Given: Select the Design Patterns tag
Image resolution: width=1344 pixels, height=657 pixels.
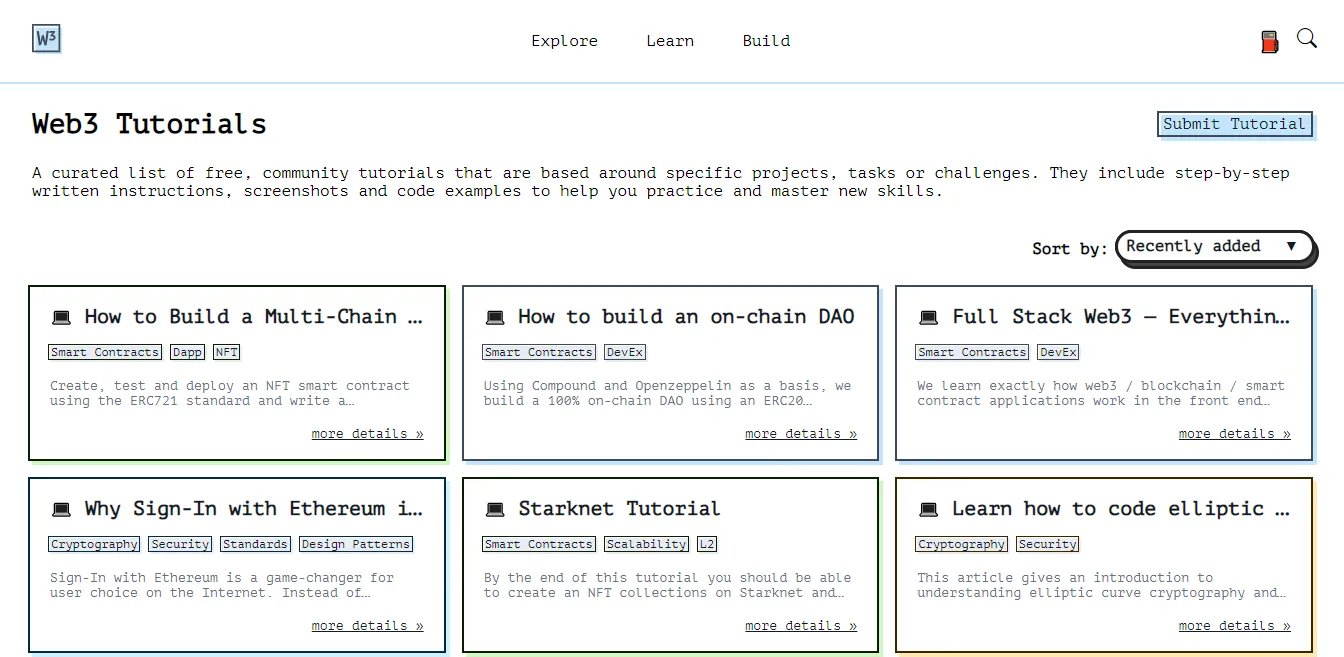Looking at the screenshot, I should click(x=355, y=544).
